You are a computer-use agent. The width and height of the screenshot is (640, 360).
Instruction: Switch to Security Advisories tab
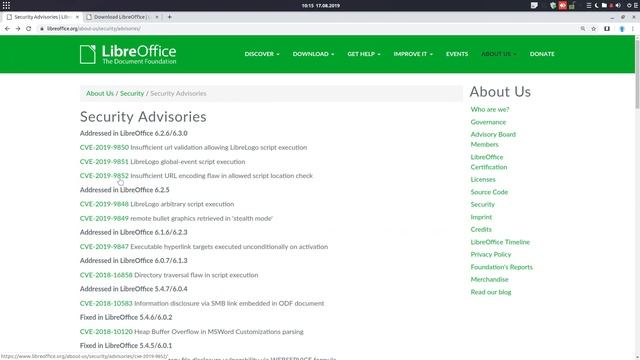pyautogui.click(x=42, y=17)
